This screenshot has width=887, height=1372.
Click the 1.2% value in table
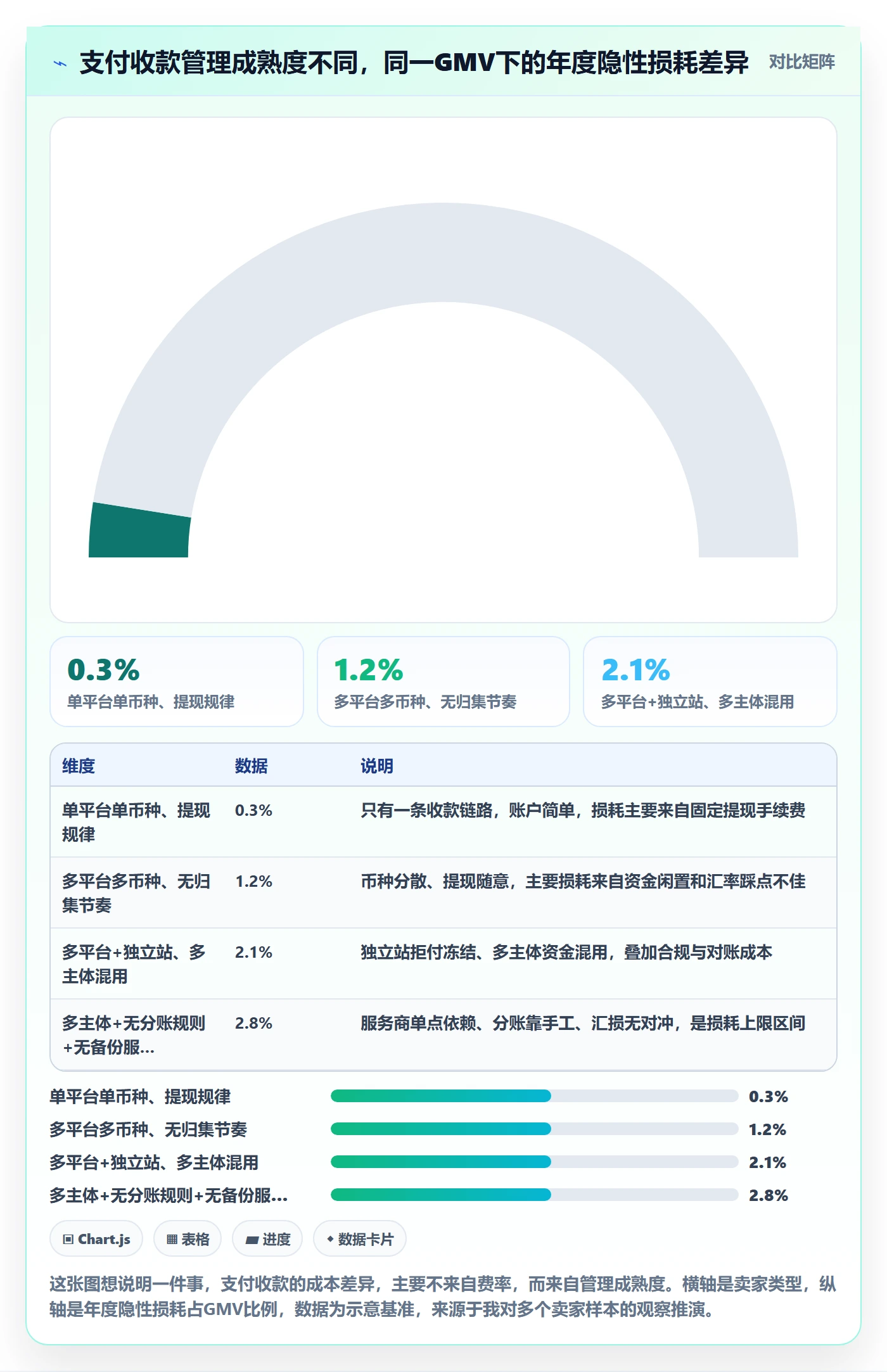[x=253, y=881]
